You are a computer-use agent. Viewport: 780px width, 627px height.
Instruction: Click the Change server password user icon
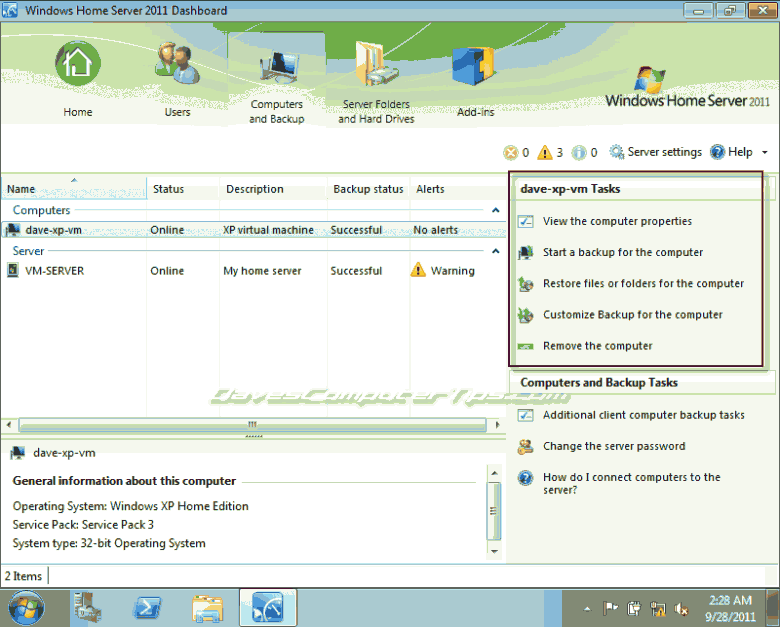coord(526,446)
